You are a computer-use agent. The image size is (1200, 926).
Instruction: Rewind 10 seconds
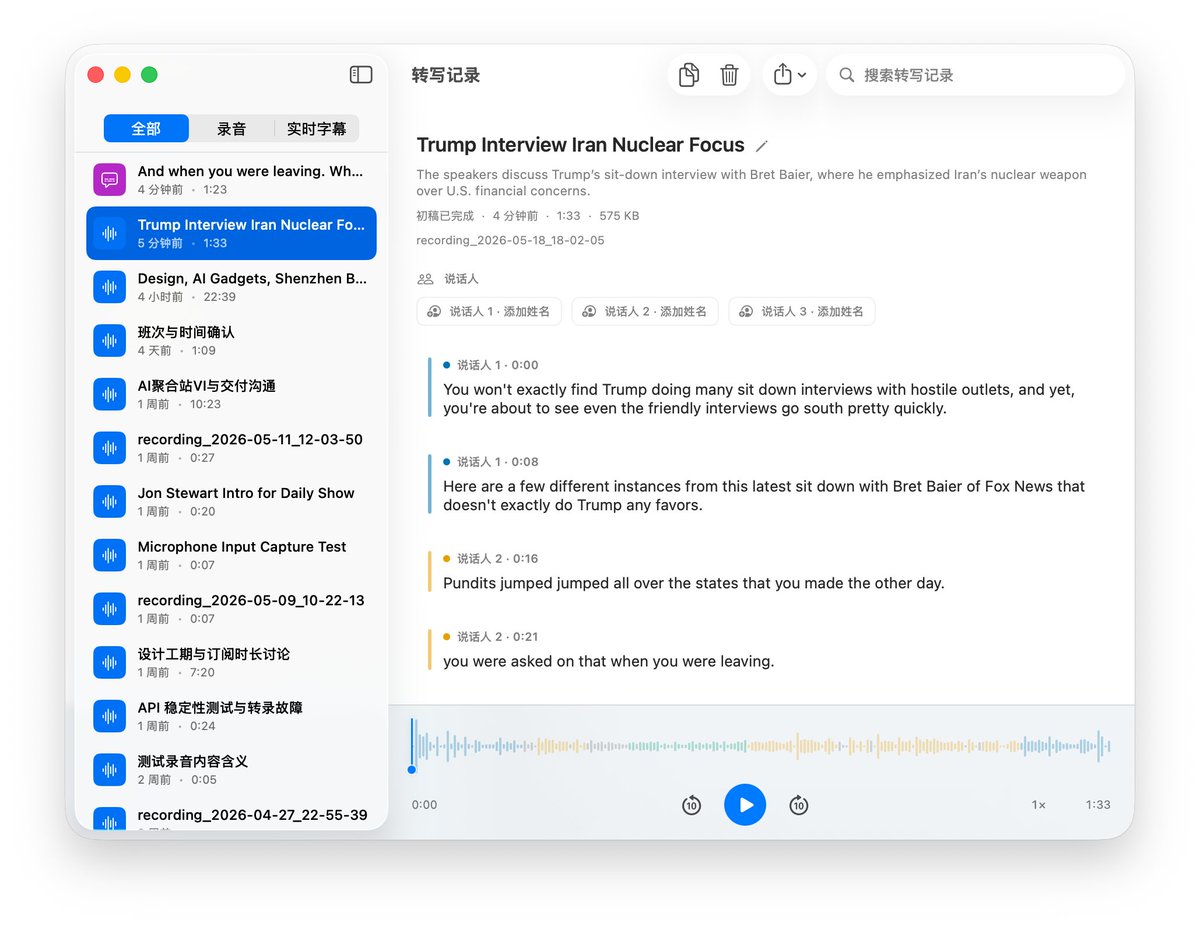point(691,805)
